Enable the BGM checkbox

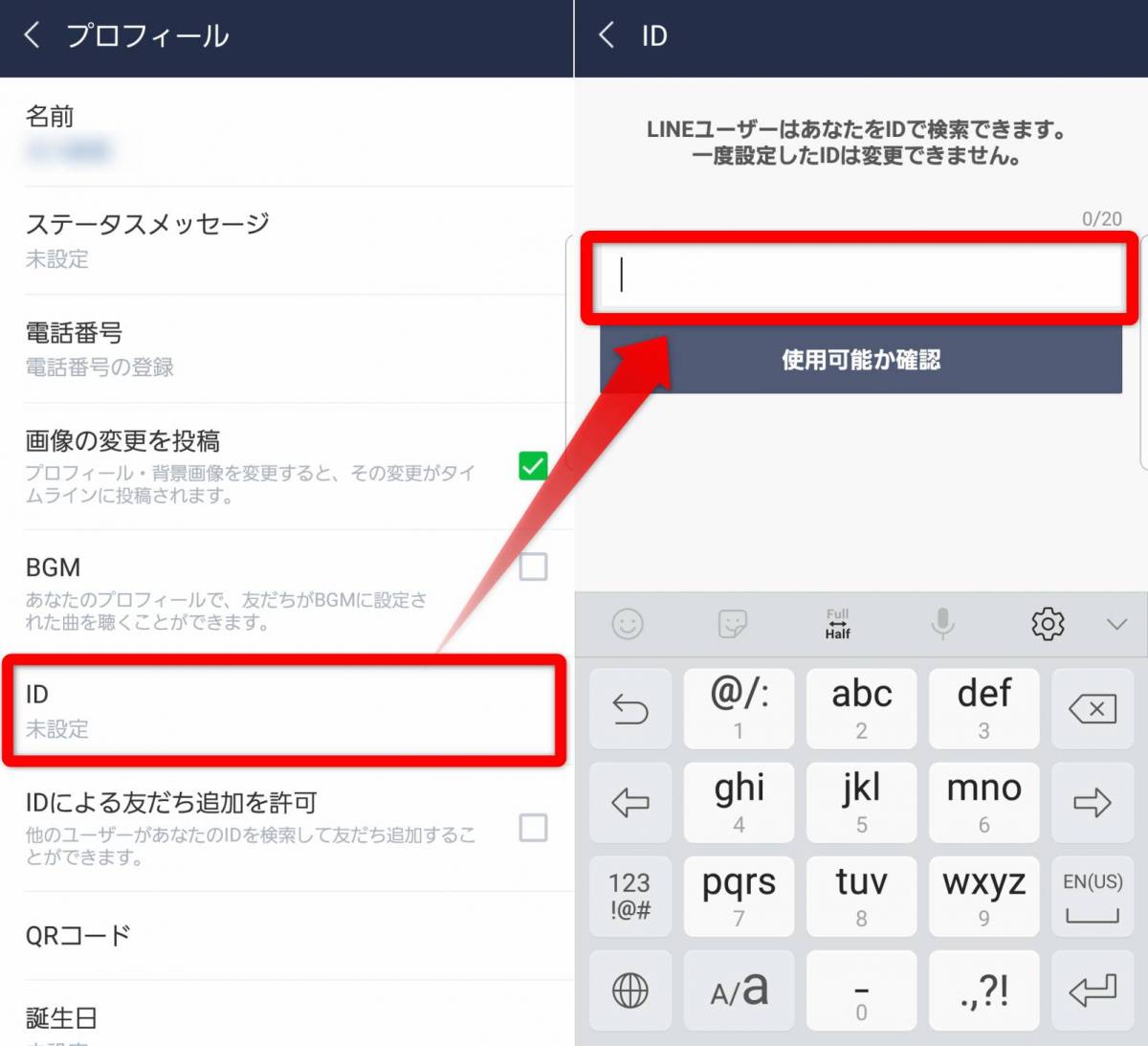coord(533,567)
